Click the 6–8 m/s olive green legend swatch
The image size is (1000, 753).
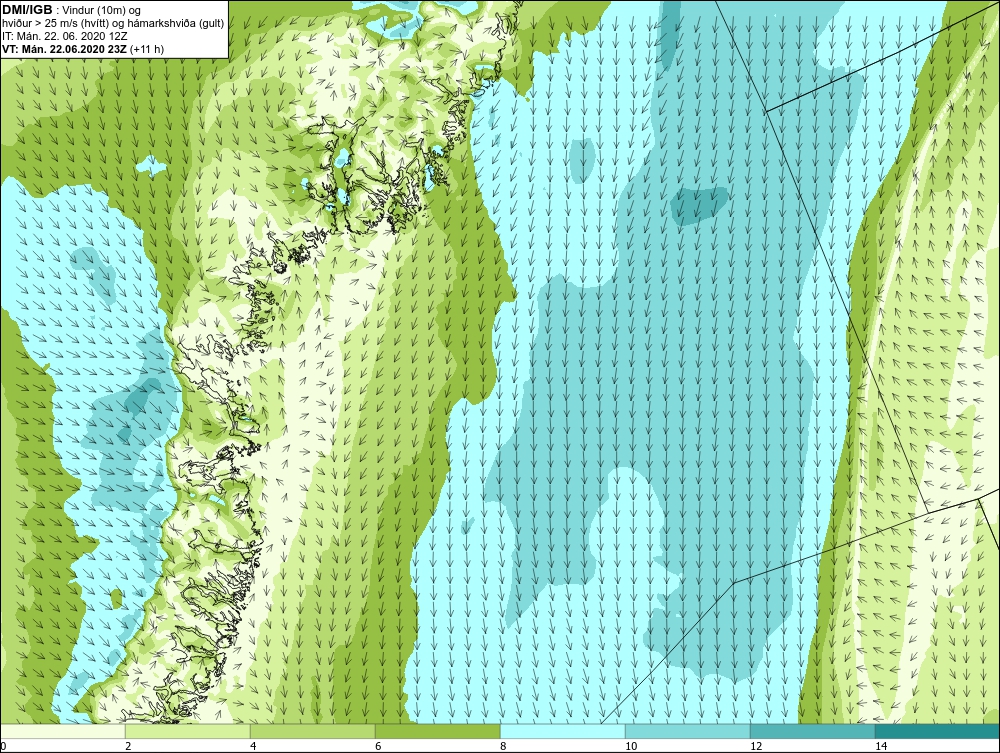438,731
